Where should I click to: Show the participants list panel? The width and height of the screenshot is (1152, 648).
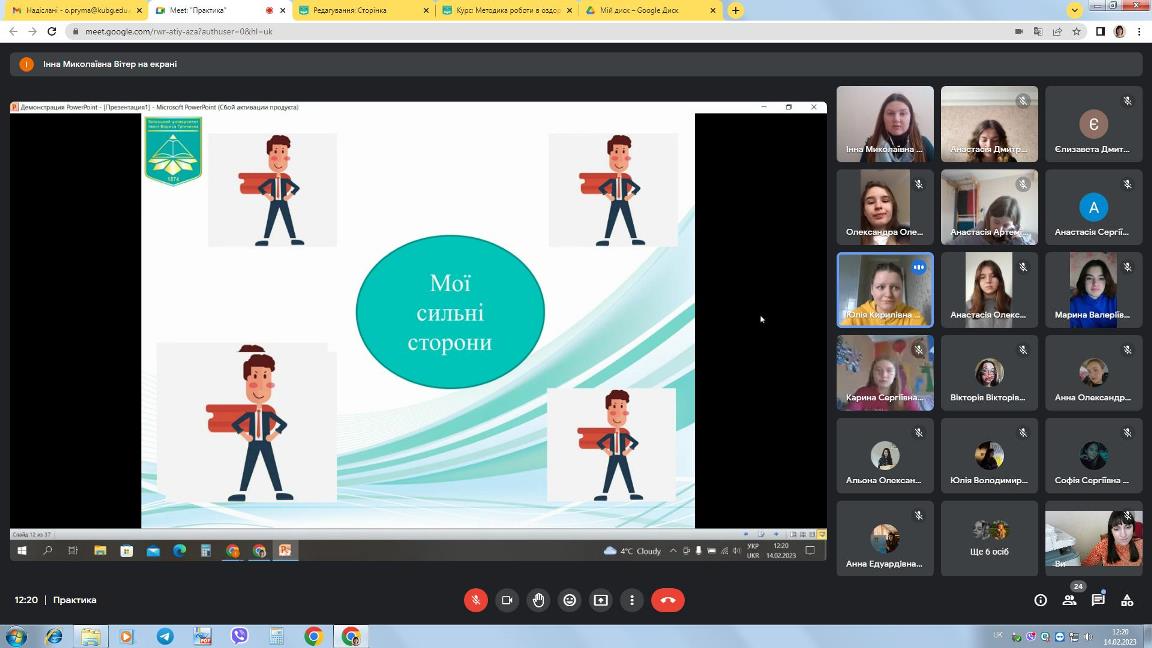click(1069, 600)
